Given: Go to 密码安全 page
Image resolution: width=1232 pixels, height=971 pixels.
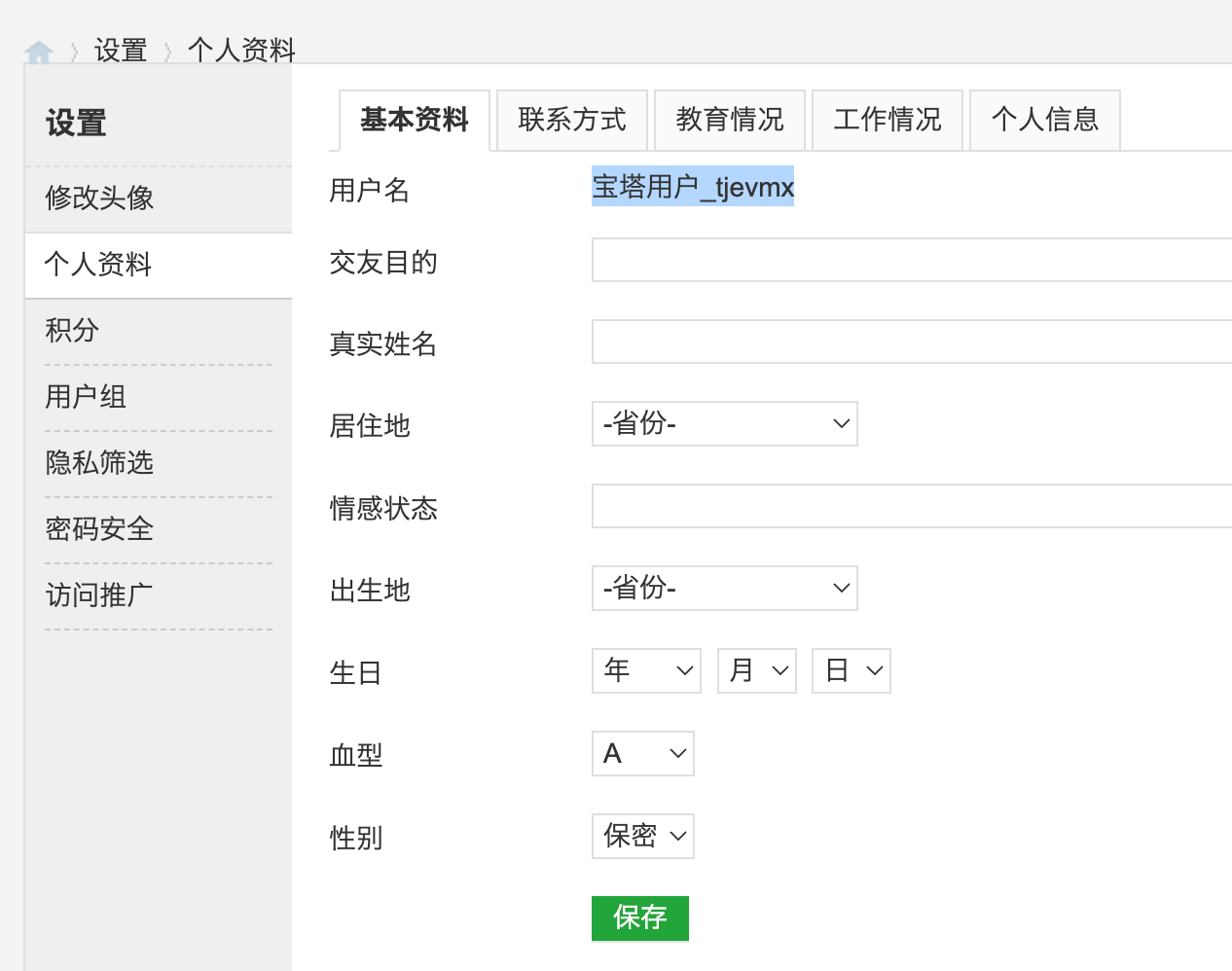Looking at the screenshot, I should tap(99, 529).
